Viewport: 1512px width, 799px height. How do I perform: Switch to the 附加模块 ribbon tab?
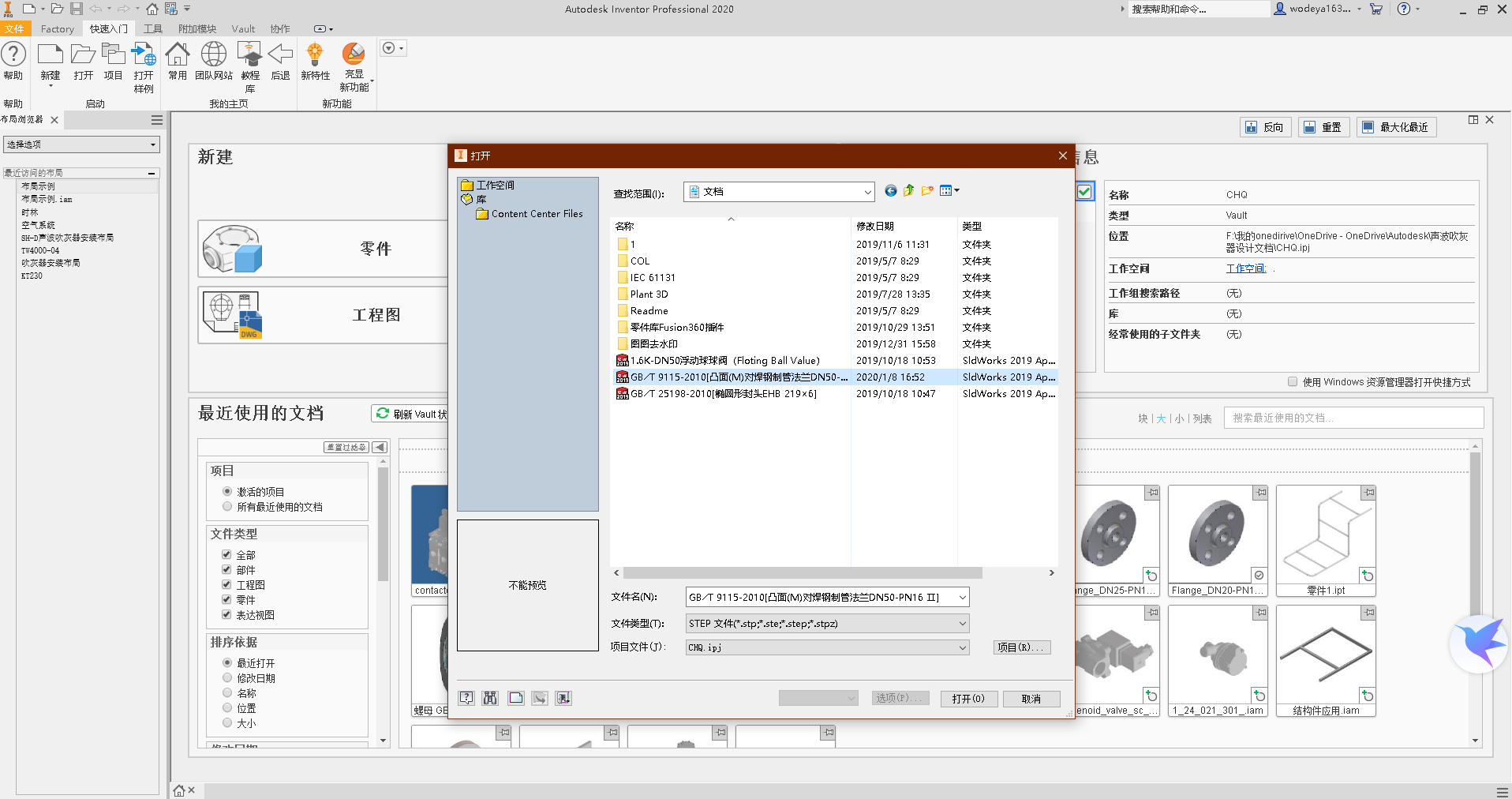coord(197,29)
